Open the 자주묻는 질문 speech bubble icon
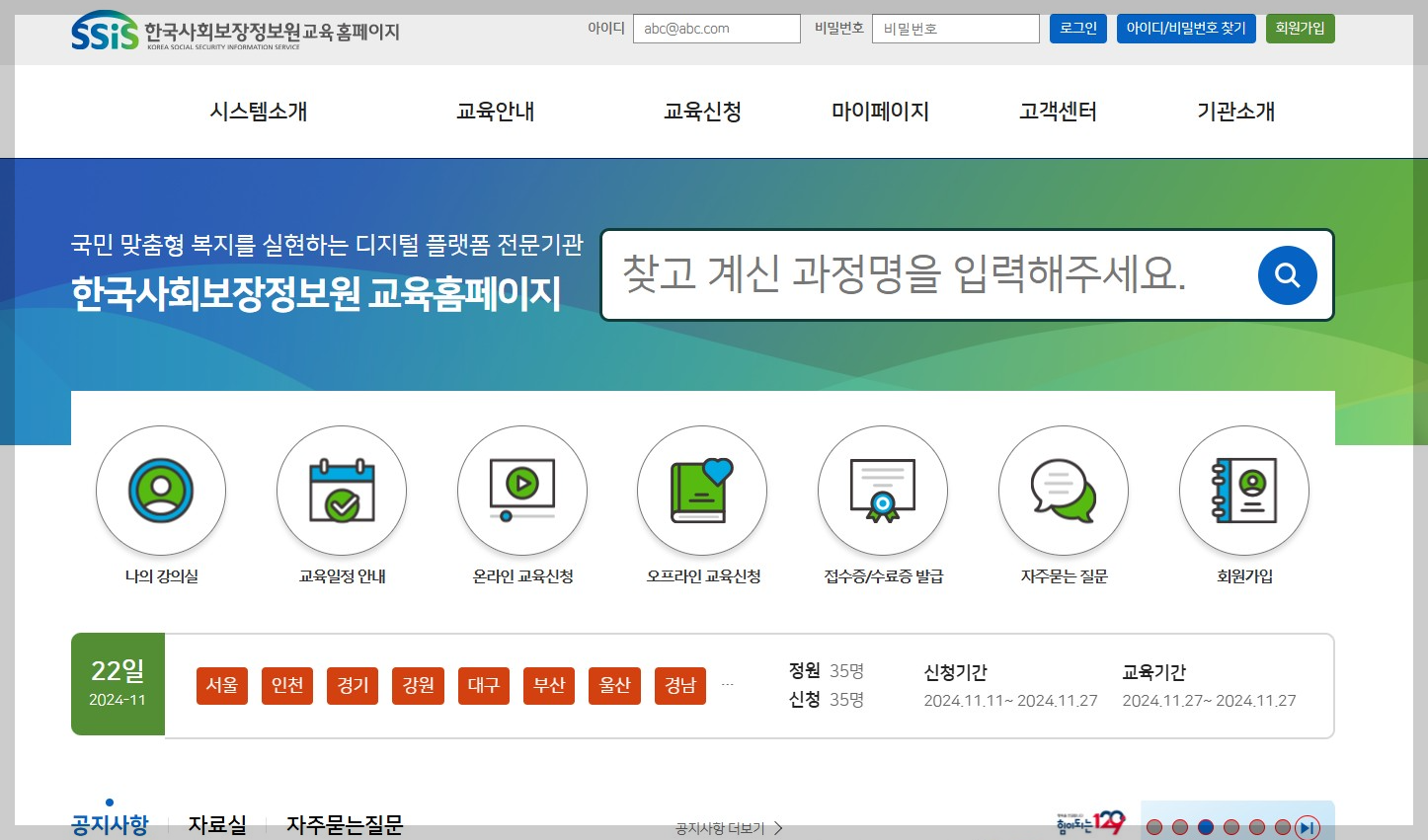The height and width of the screenshot is (840, 1428). [1063, 491]
